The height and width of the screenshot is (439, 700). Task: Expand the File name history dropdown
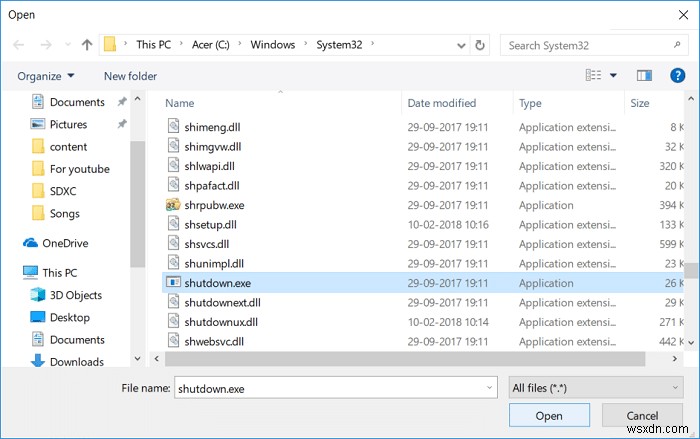[x=489, y=386]
